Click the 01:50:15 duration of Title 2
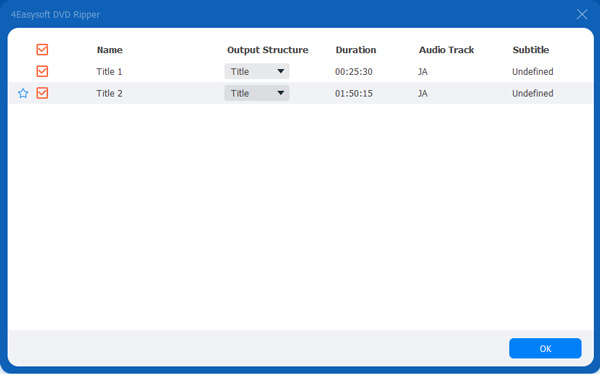This screenshot has width=600, height=374. click(354, 93)
